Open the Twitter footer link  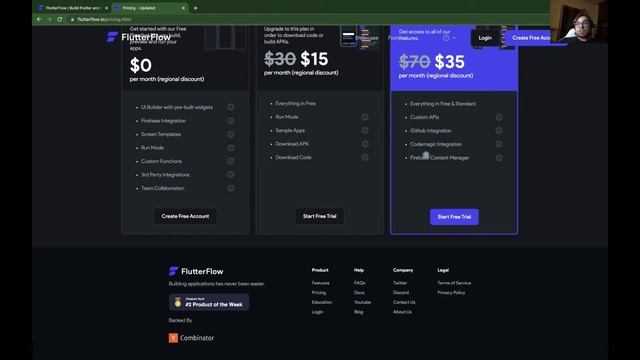point(400,283)
